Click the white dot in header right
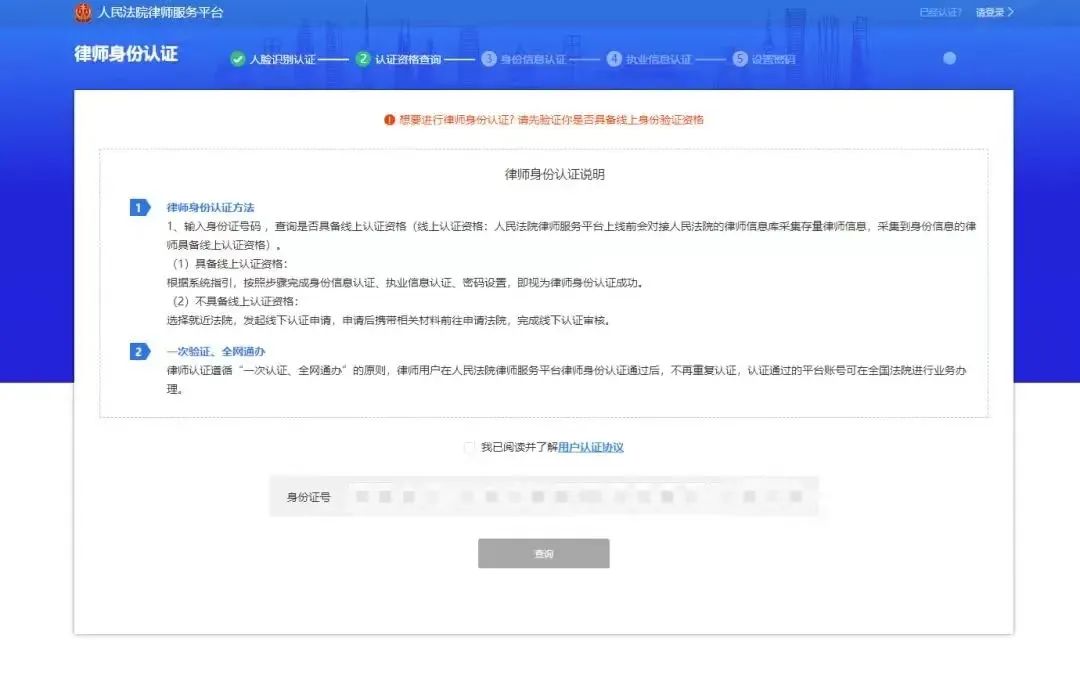The width and height of the screenshot is (1080, 674). (949, 59)
